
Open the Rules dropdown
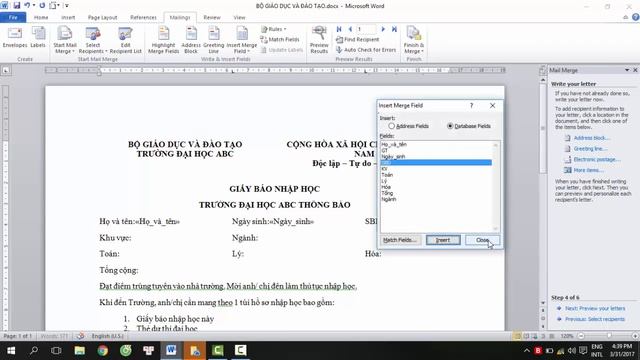(x=273, y=29)
